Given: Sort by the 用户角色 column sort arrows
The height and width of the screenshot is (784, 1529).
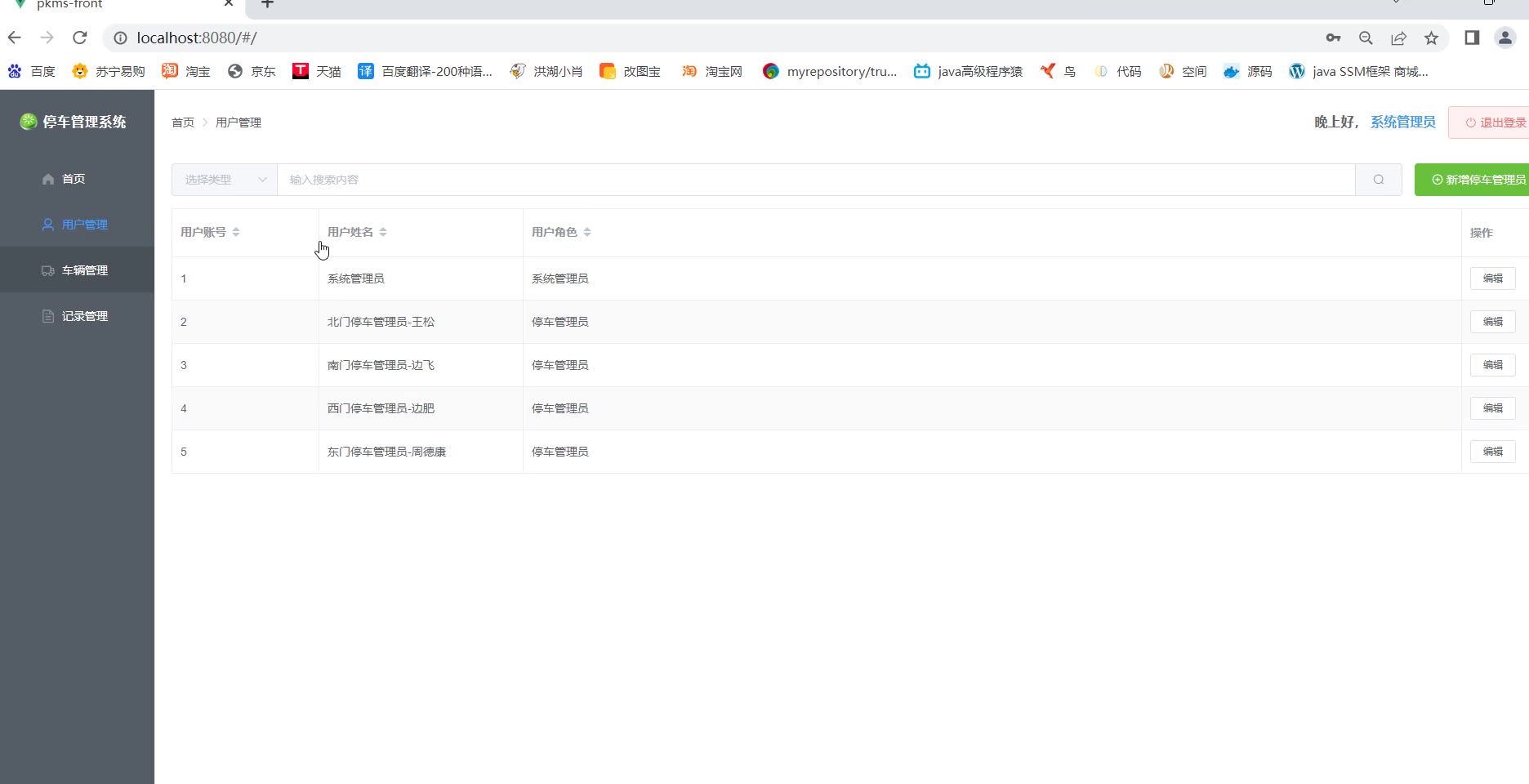Looking at the screenshot, I should click(x=587, y=233).
